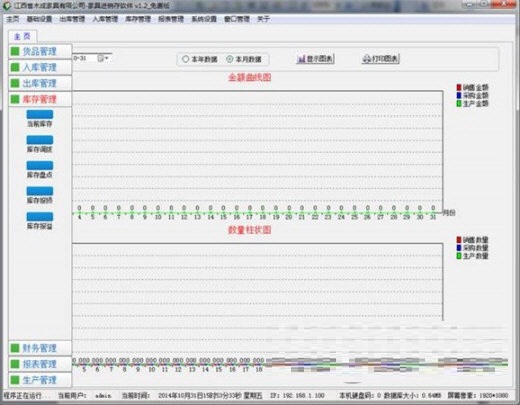Click the green 生产金额 legend swatch
The width and height of the screenshot is (520, 405).
point(459,104)
